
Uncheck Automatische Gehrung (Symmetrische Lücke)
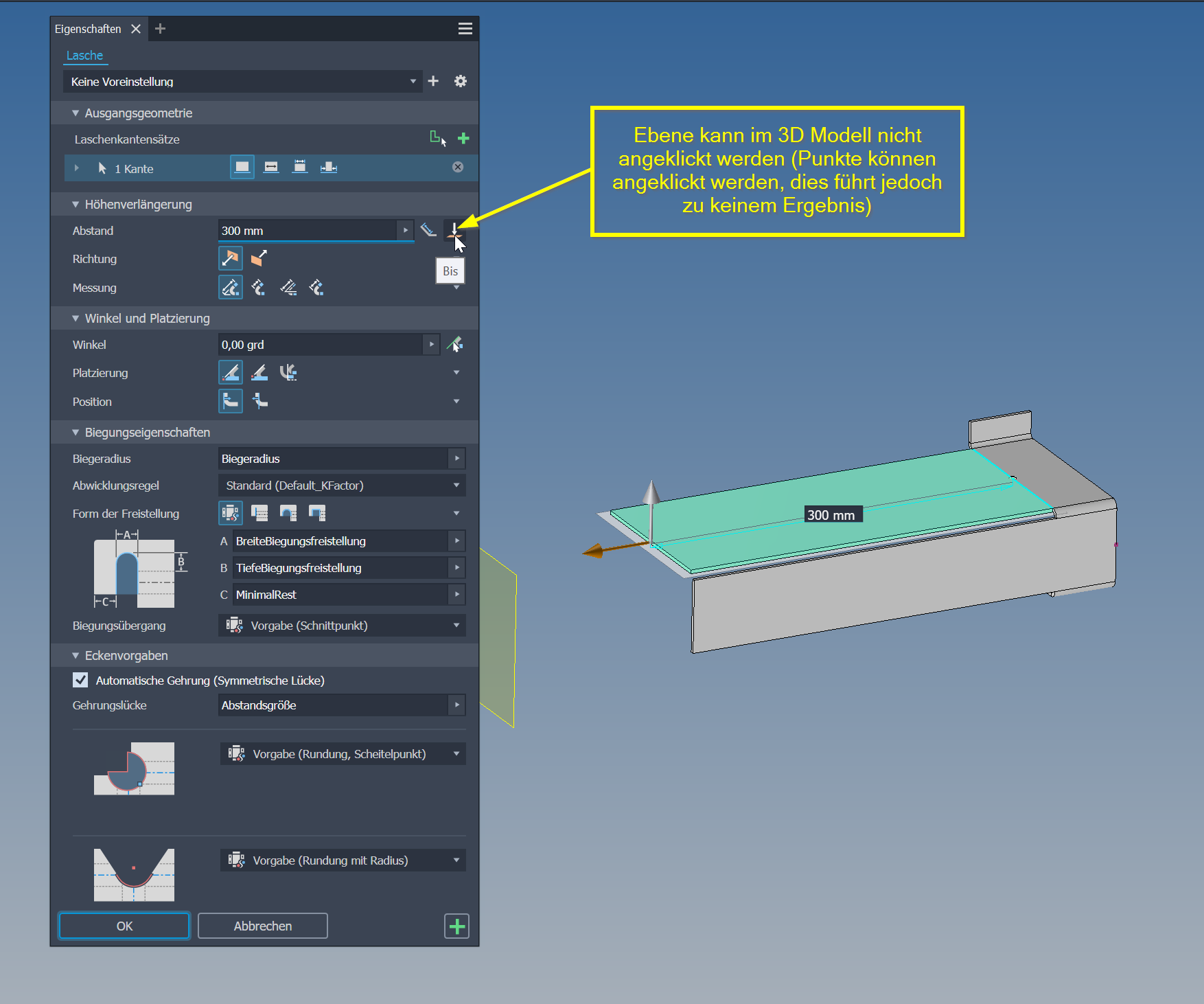click(80, 680)
